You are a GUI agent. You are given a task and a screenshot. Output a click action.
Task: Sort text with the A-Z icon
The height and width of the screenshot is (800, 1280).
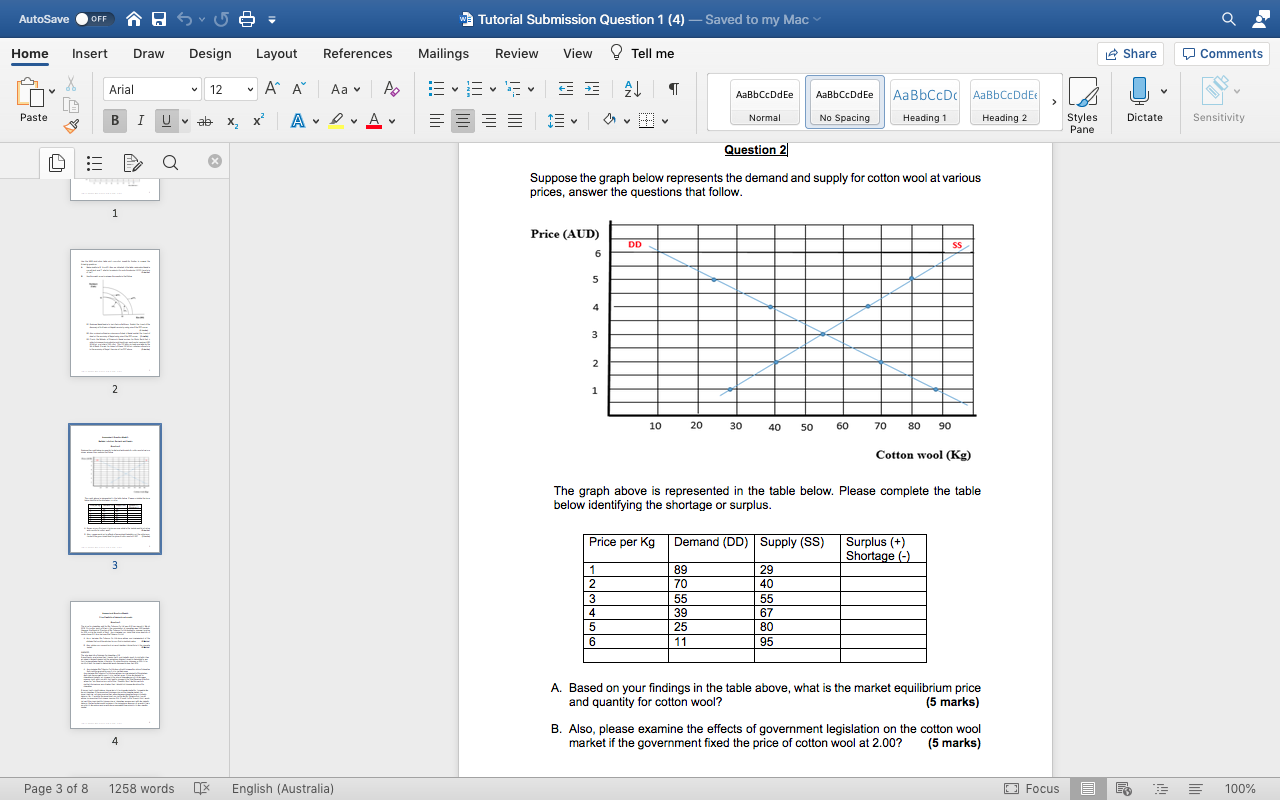(631, 89)
